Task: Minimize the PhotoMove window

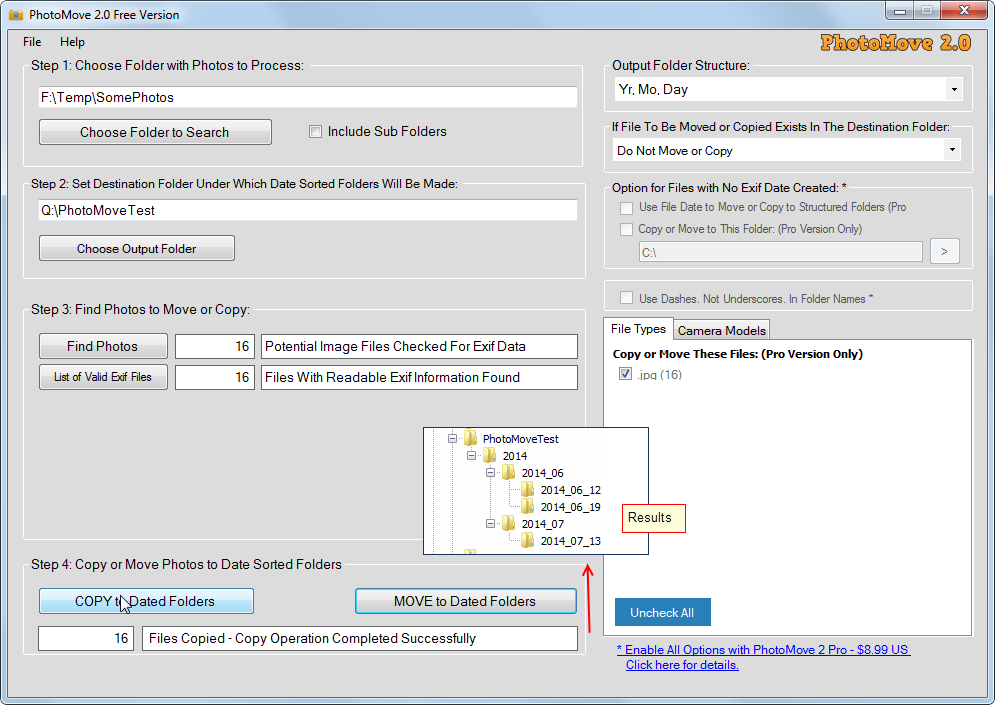Action: [x=899, y=11]
